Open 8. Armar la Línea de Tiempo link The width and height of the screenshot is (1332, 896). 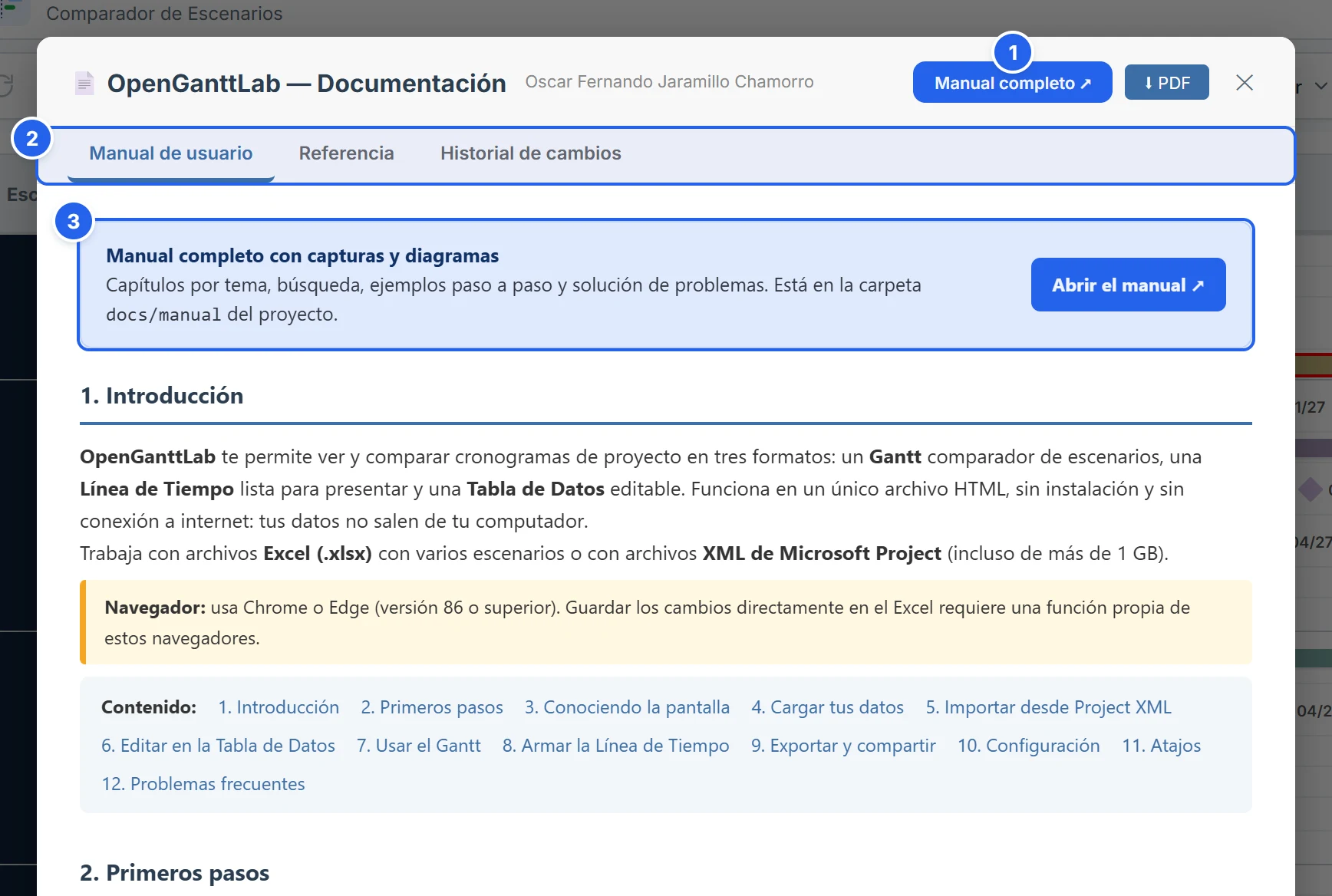pos(615,746)
